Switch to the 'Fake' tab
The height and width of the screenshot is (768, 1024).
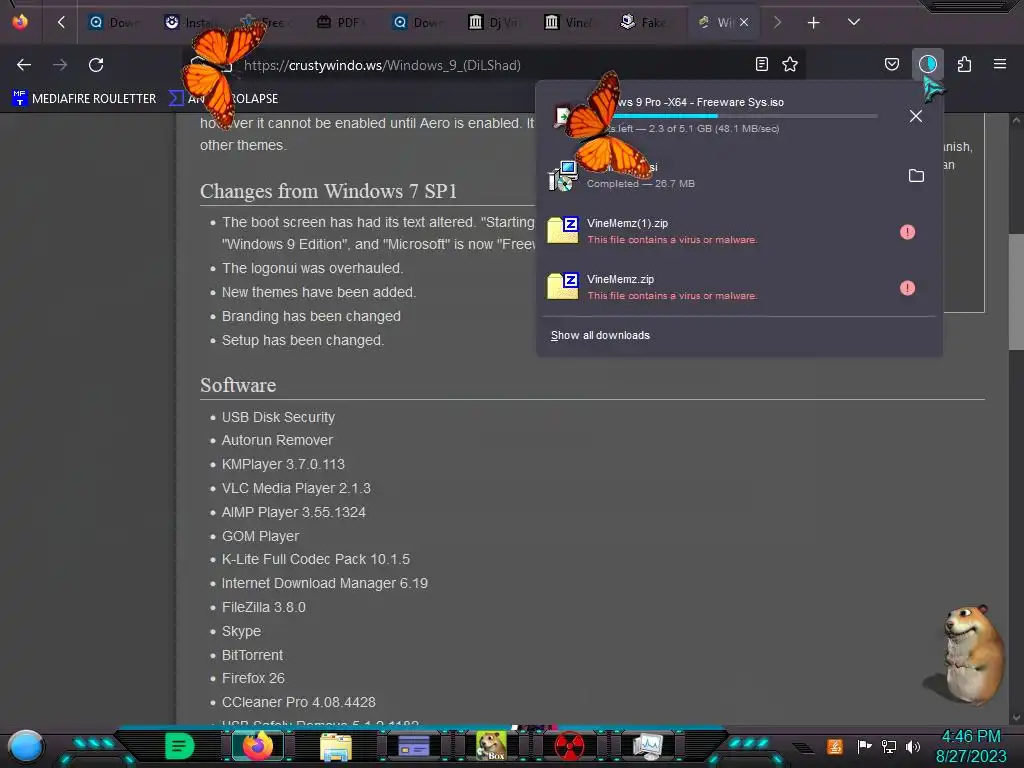click(645, 22)
